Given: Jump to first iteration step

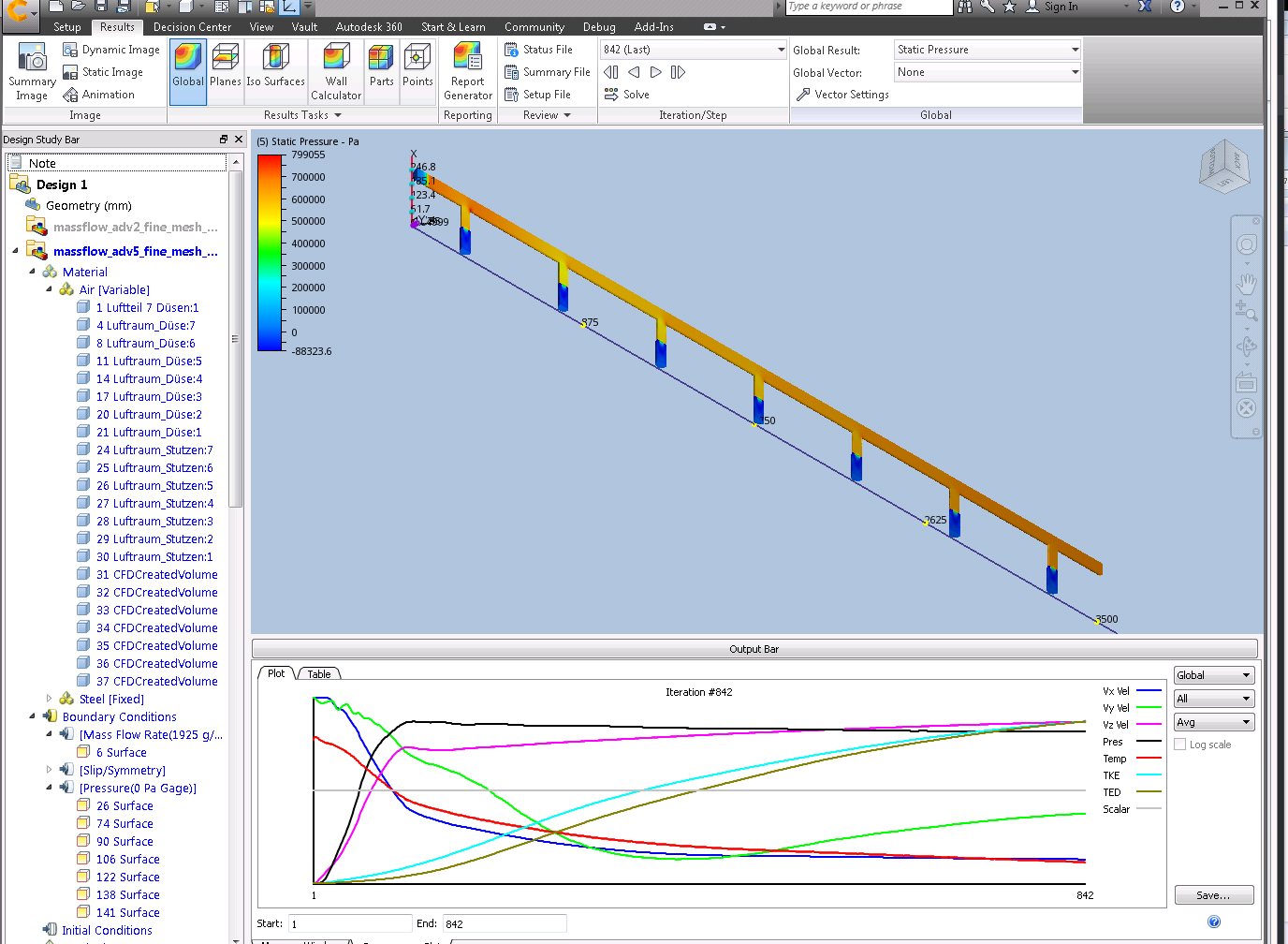Looking at the screenshot, I should coord(611,72).
